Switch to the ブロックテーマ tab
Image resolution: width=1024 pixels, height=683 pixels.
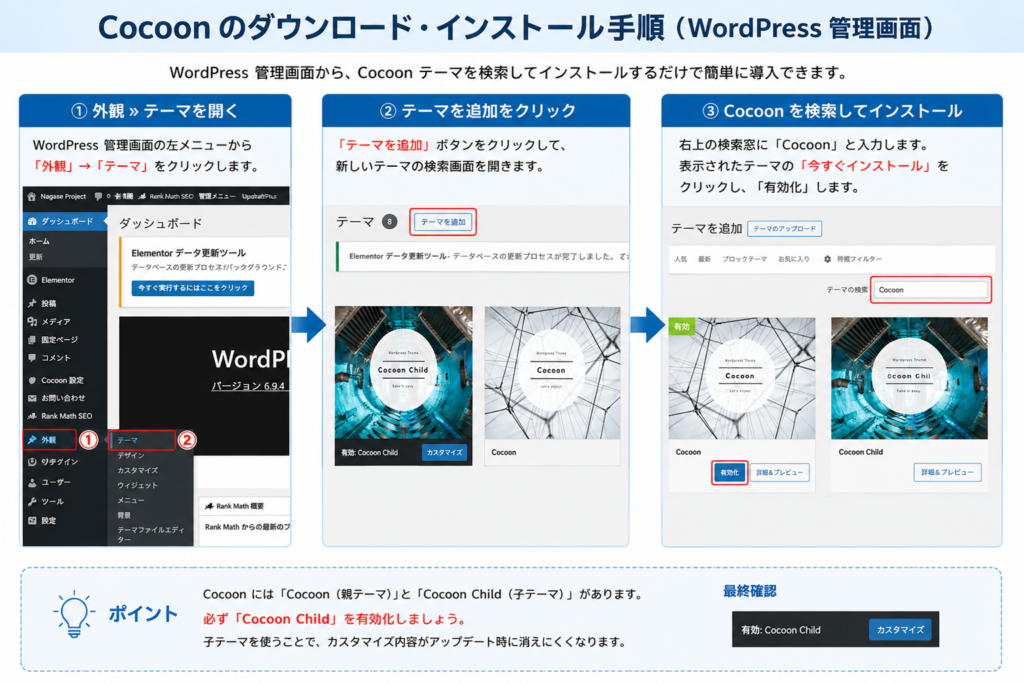(744, 259)
